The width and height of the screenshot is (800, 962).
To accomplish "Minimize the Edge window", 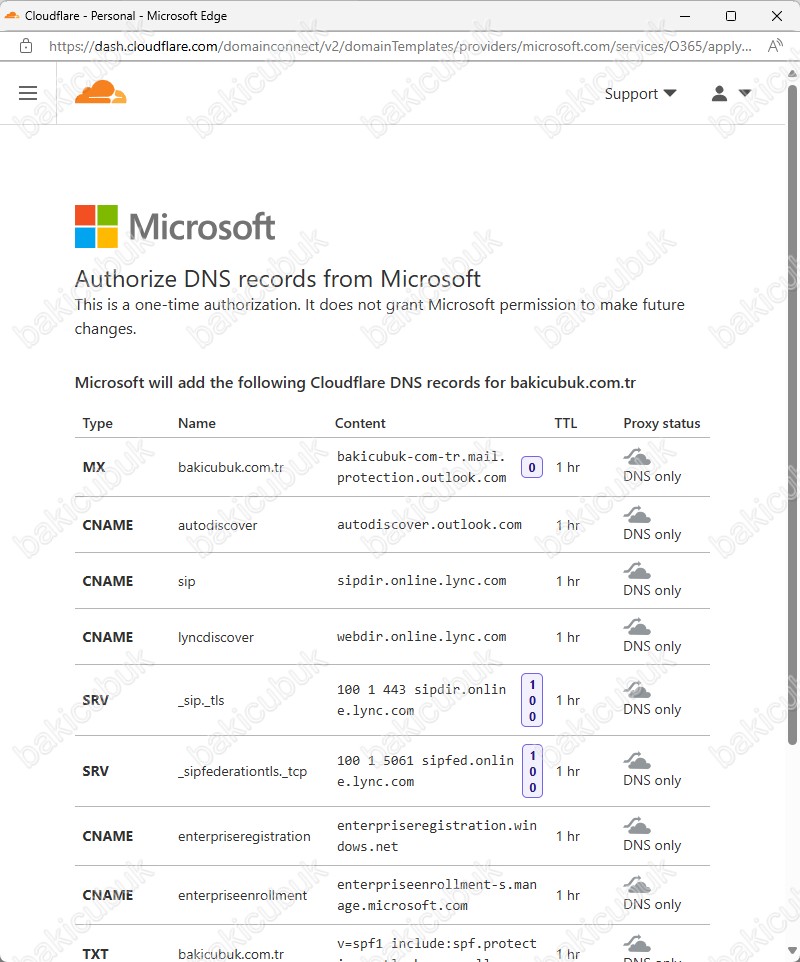I will click(685, 16).
